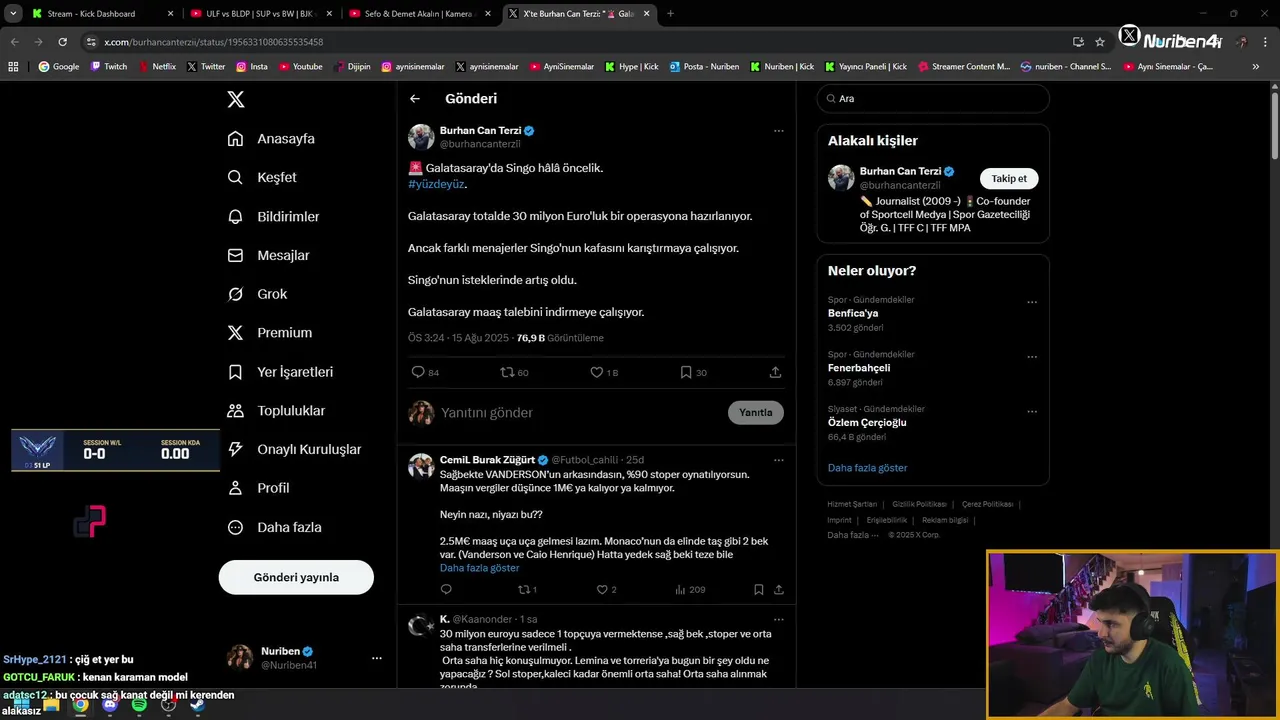Reply to Cemil Burak Züğürt's comment
Viewport: 1280px width, 720px height.
(x=446, y=590)
